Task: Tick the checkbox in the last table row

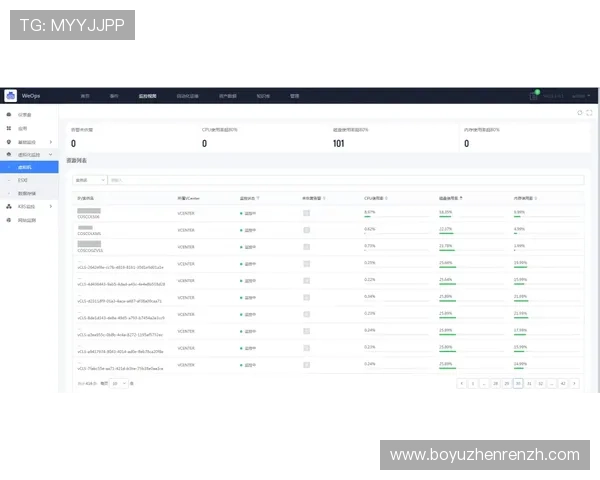Action: (307, 364)
